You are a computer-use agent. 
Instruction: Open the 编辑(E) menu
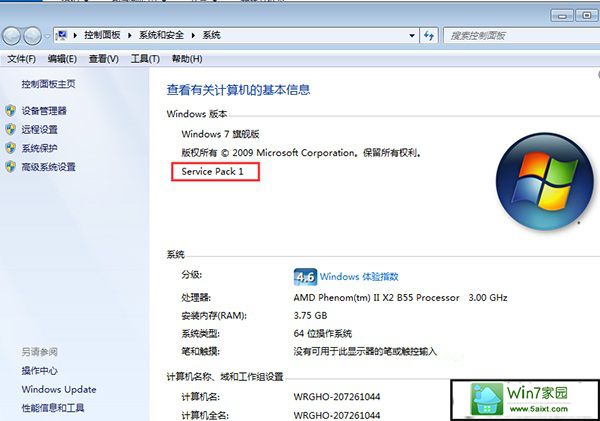(x=62, y=59)
